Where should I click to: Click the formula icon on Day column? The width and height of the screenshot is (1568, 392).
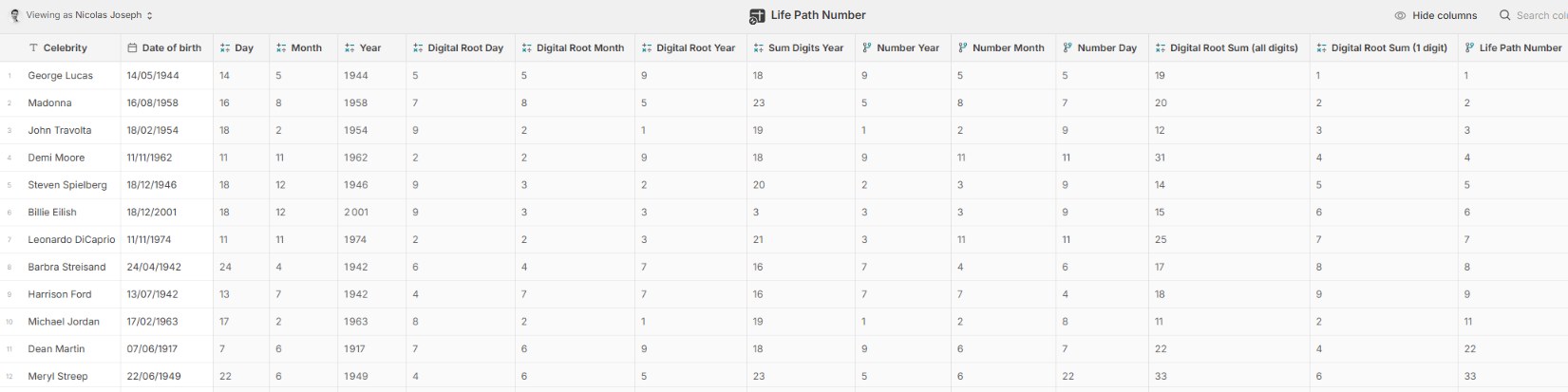(x=225, y=47)
